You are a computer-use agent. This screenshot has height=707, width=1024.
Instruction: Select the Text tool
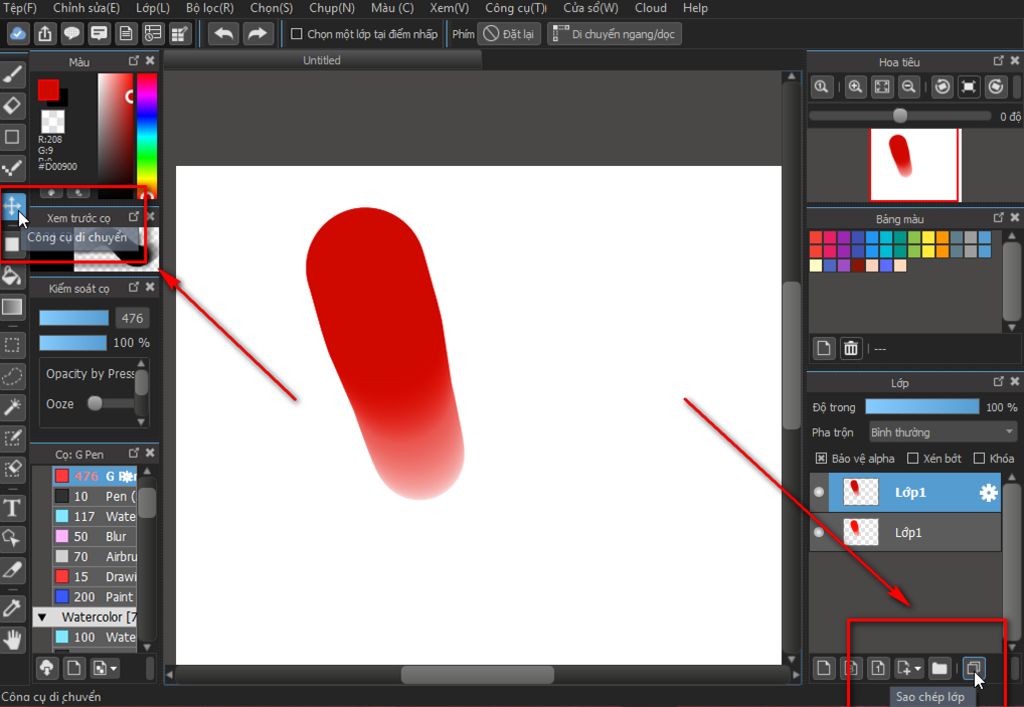12,507
